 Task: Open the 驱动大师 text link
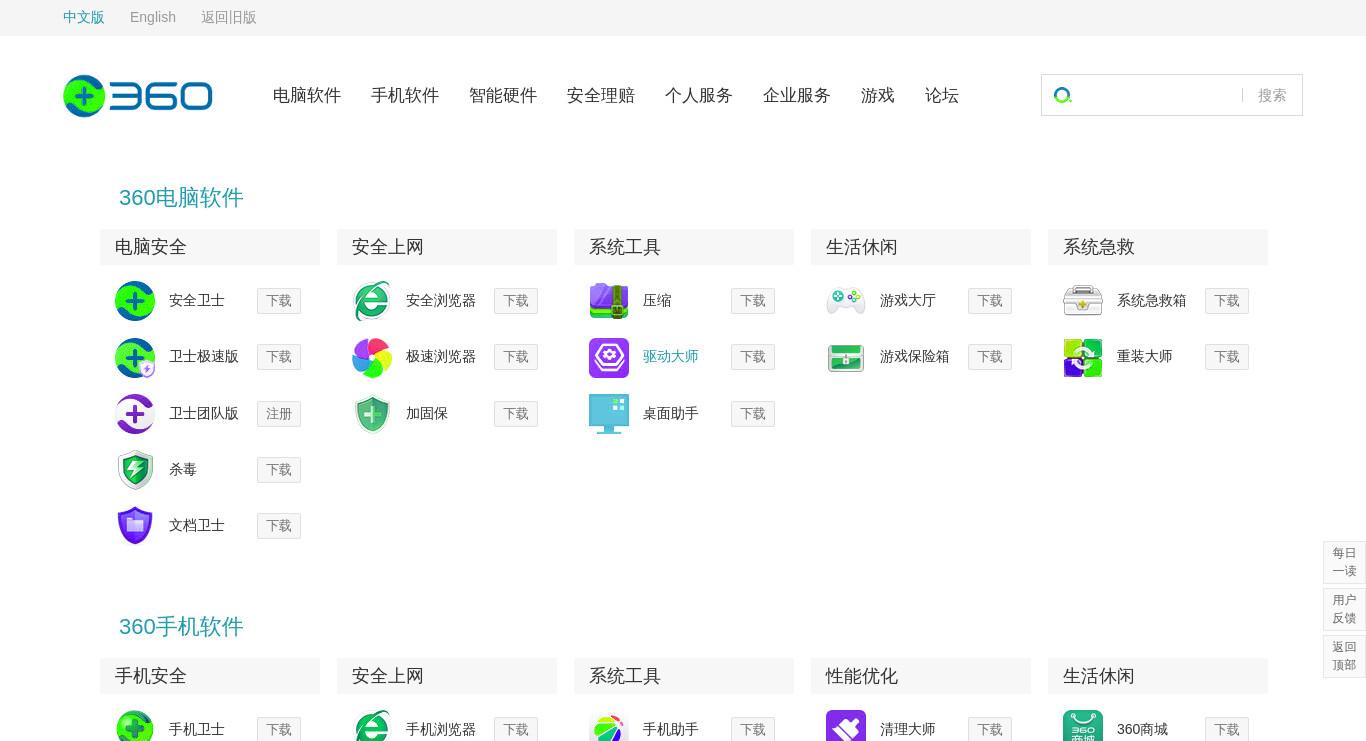tap(671, 357)
